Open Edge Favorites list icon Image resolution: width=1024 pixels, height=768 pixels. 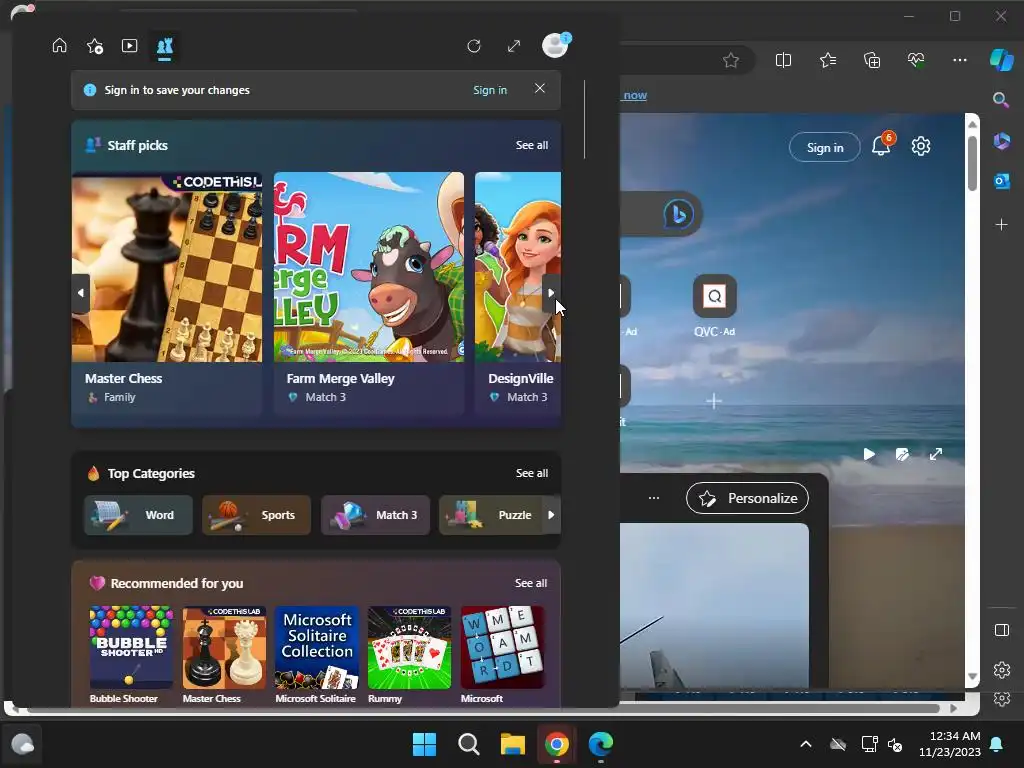tap(827, 61)
